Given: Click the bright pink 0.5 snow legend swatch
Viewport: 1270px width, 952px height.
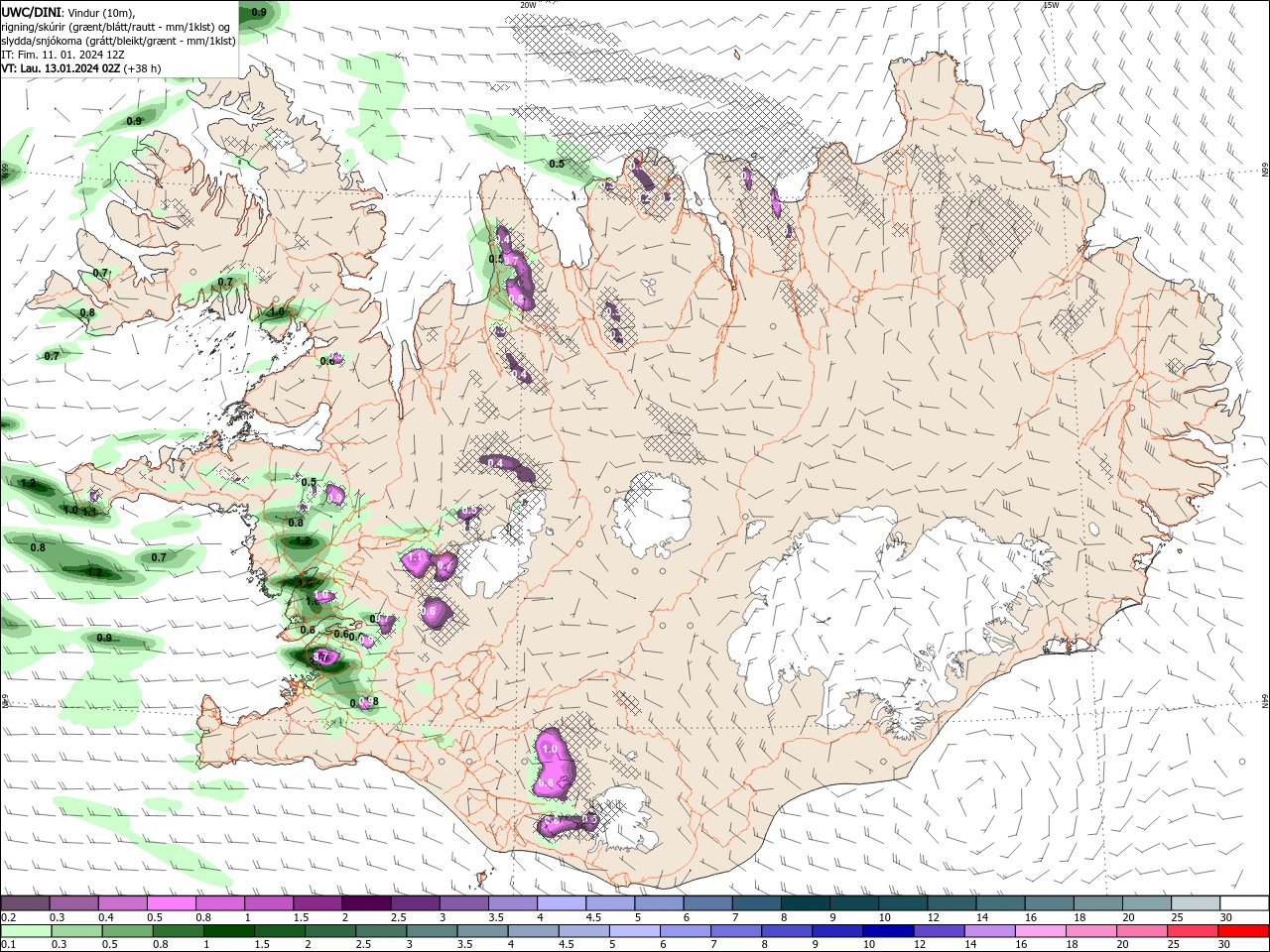Looking at the screenshot, I should point(171,903).
